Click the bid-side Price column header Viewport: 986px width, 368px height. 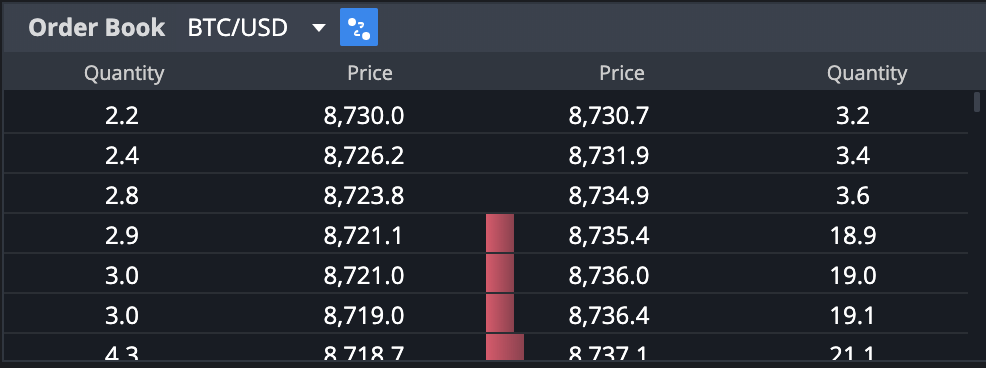370,74
